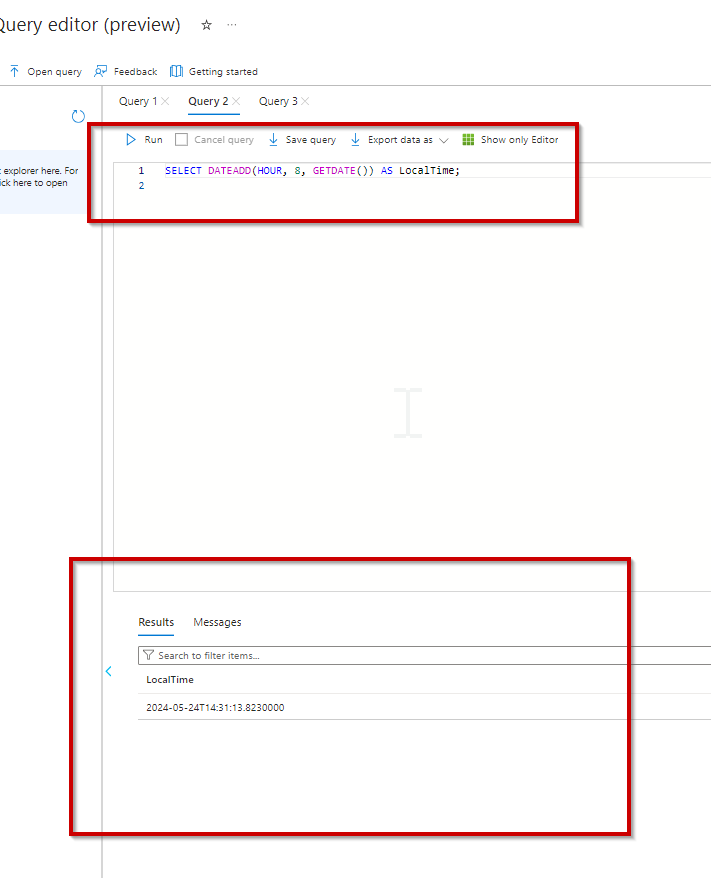Open the Results tab
The height and width of the screenshot is (878, 711).
pyautogui.click(x=156, y=622)
